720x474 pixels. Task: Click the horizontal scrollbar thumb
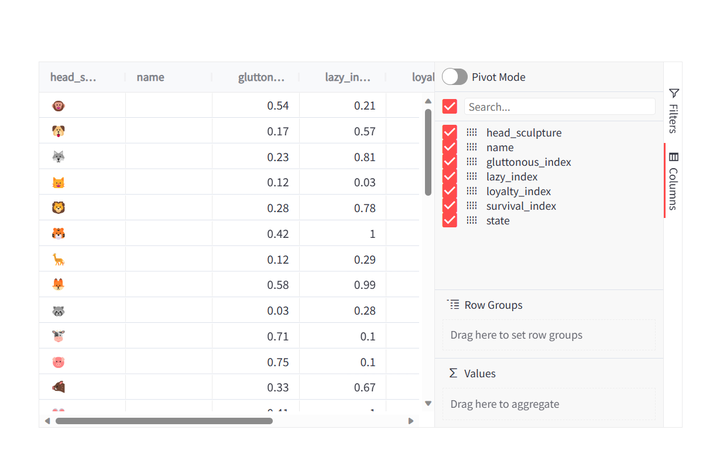pos(164,421)
